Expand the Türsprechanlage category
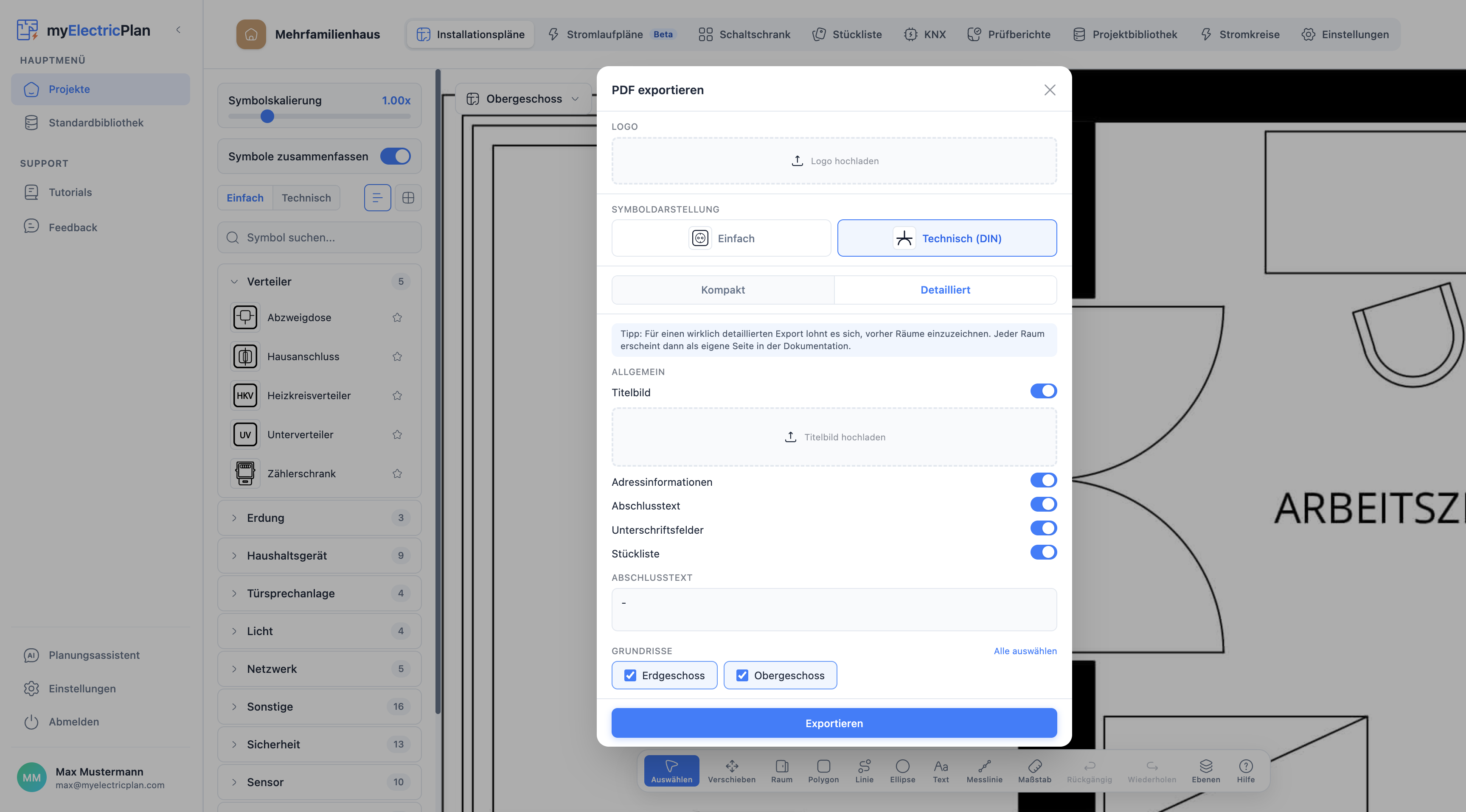 pos(319,594)
